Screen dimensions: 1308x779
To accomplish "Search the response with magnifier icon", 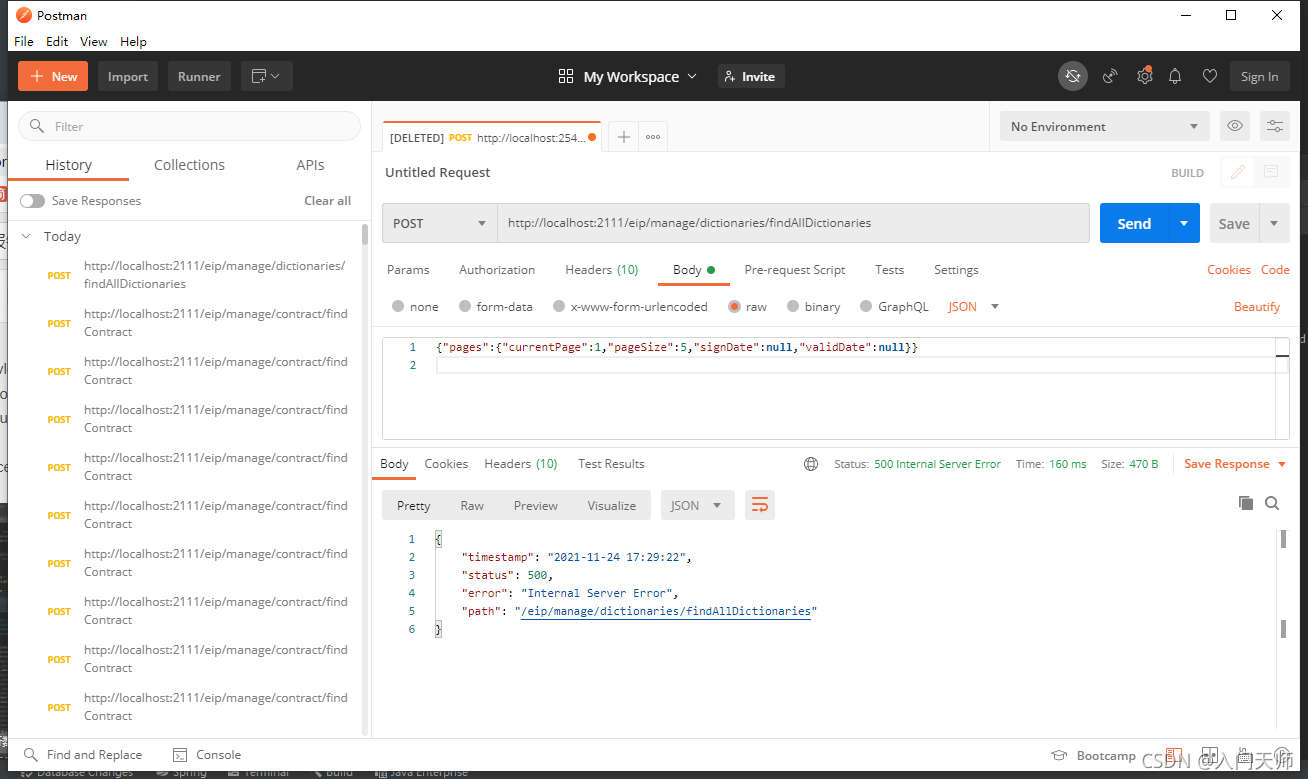I will pos(1272,503).
